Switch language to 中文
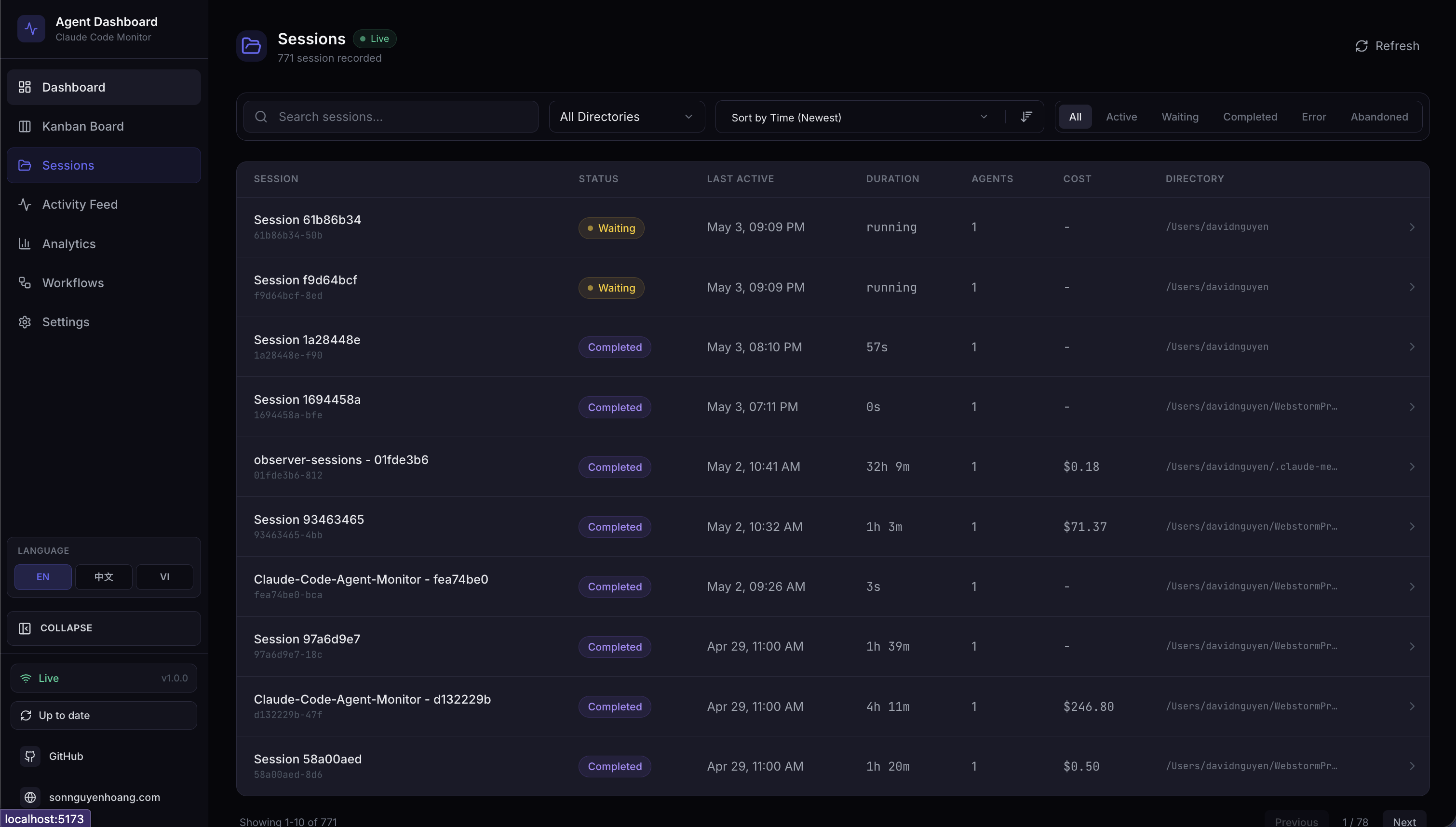This screenshot has width=1456, height=827. click(x=104, y=577)
